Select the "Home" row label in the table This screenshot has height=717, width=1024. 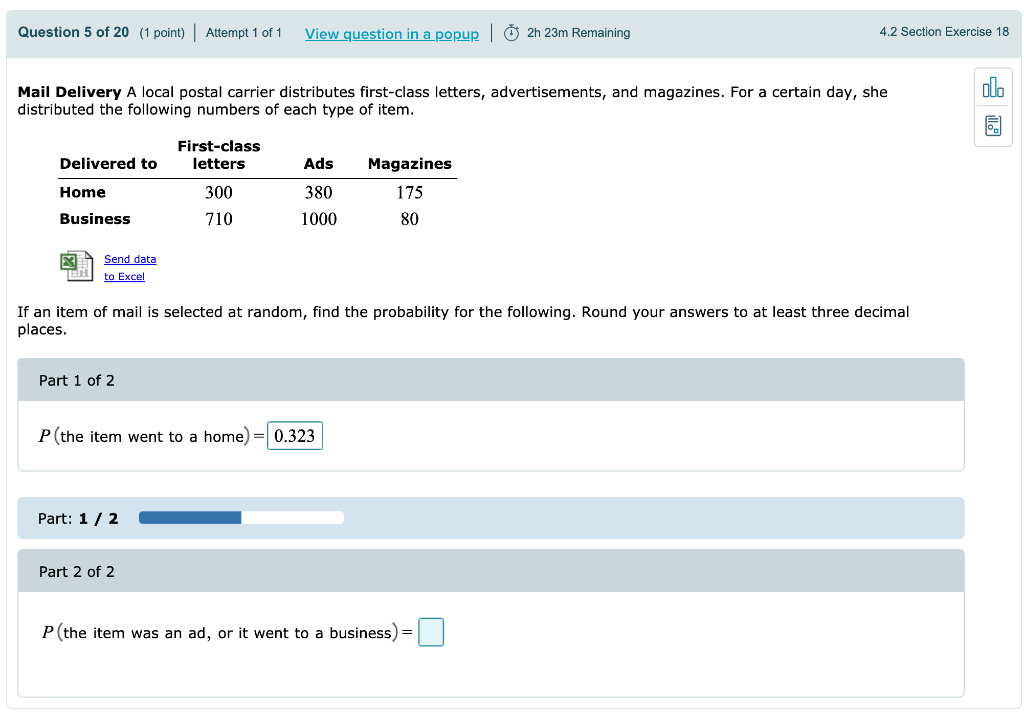point(82,192)
